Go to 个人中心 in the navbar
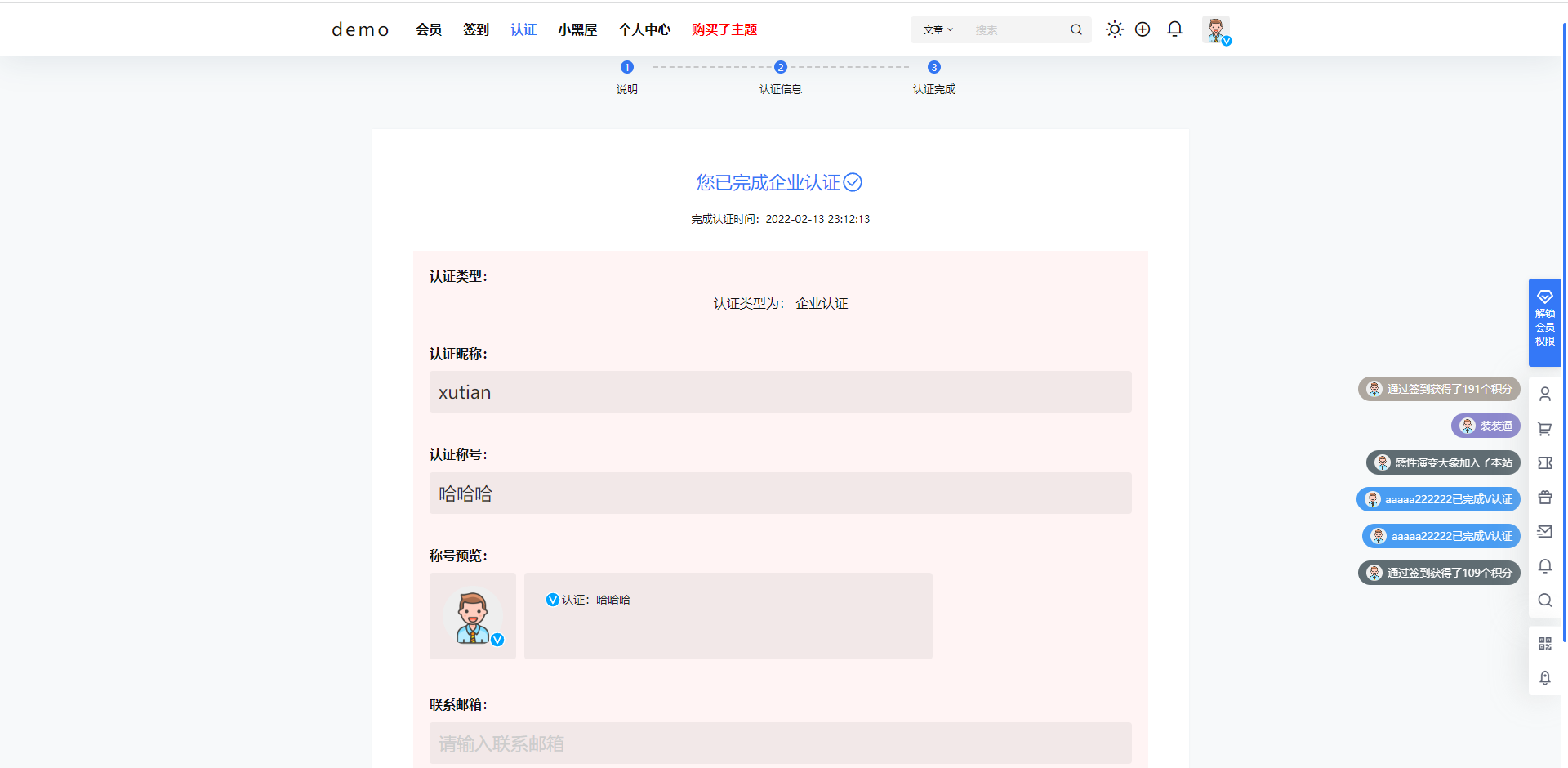Viewport: 1568px width, 768px height. click(x=644, y=29)
